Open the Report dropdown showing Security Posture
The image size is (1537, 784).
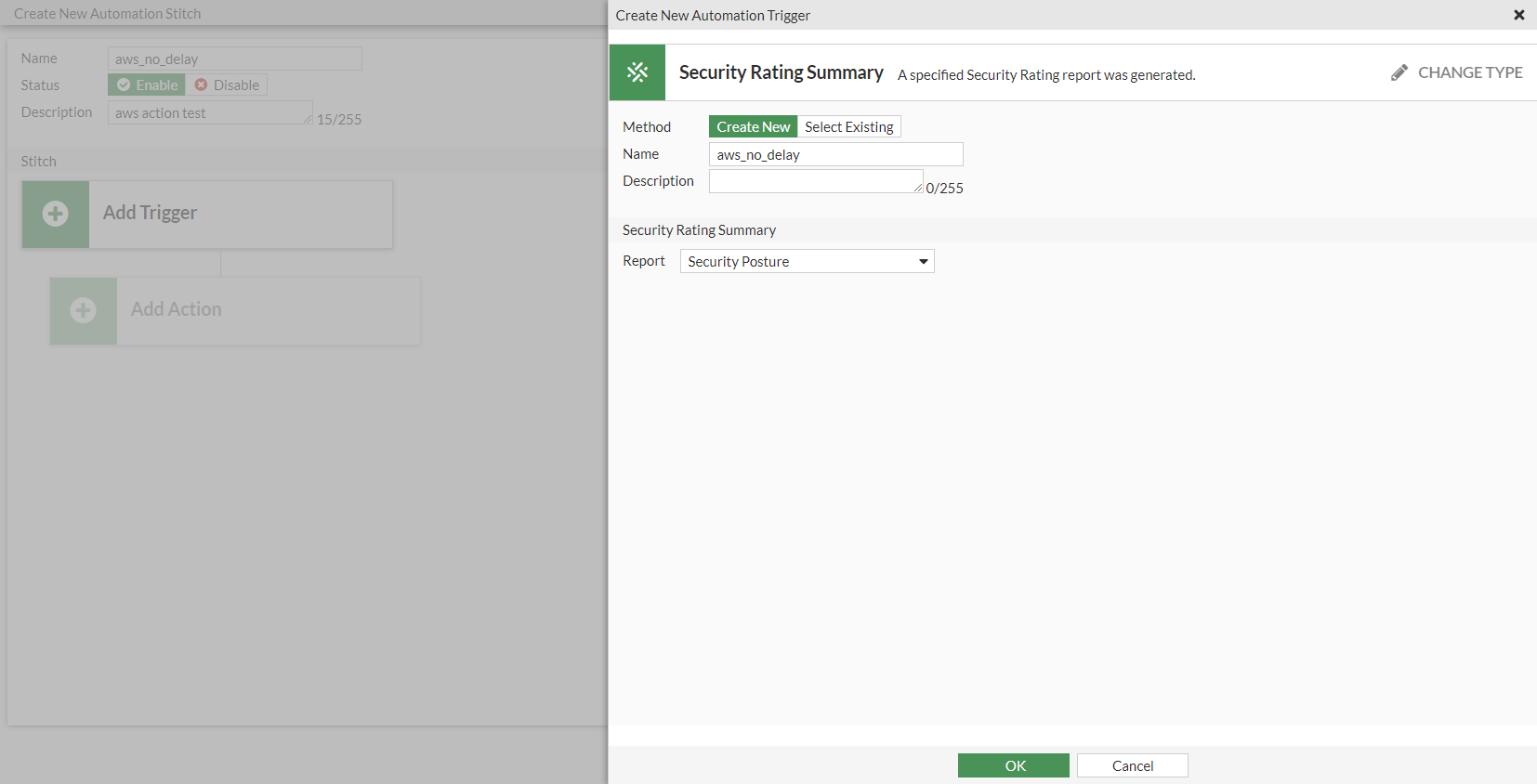807,261
